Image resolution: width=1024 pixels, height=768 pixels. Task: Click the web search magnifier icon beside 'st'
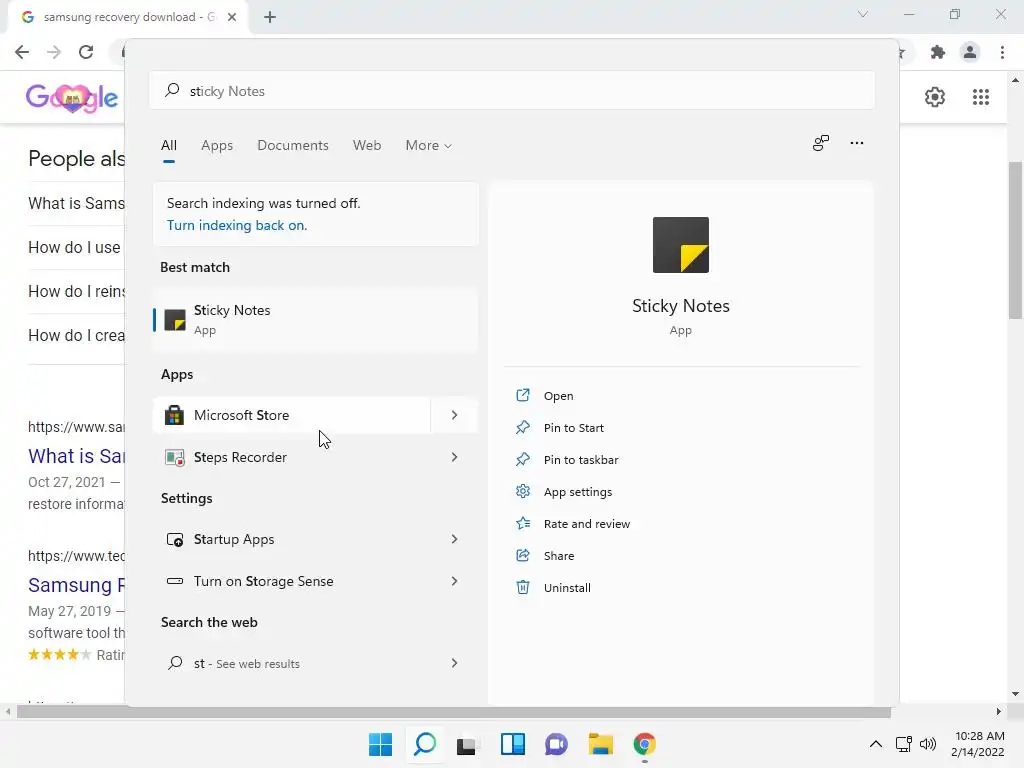pos(174,663)
